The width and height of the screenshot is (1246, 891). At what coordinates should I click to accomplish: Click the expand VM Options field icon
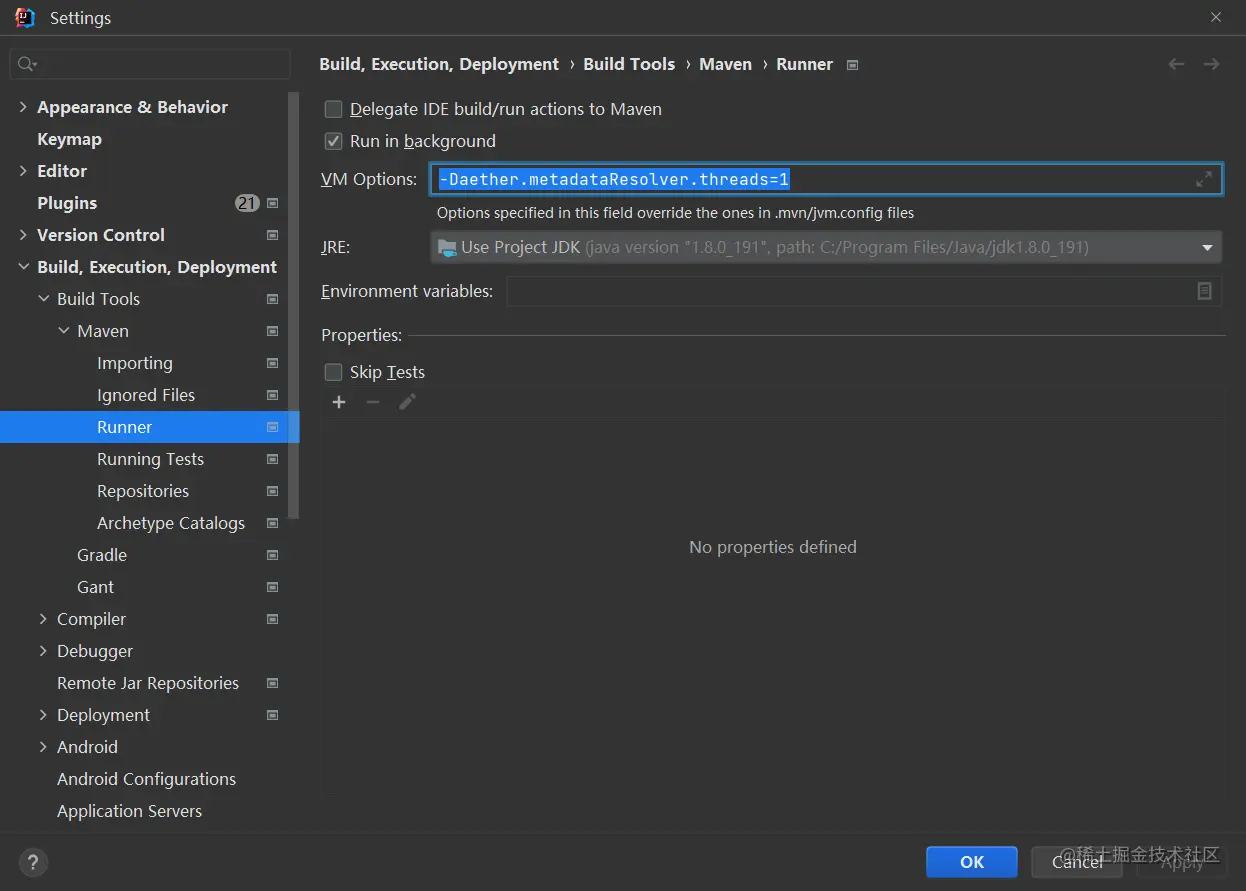[x=1204, y=179]
